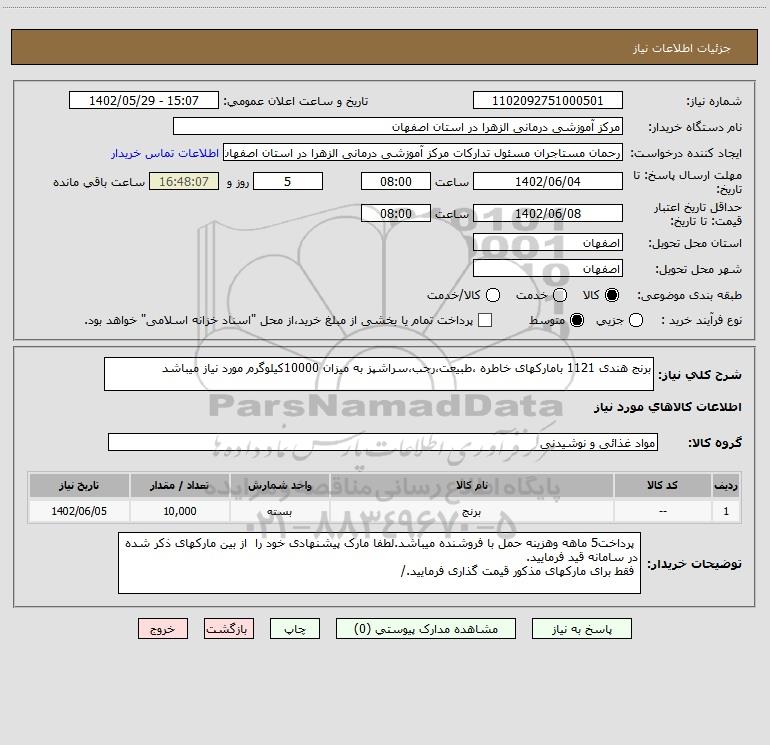Image resolution: width=770 pixels, height=745 pixels.
Task: Choose متوسط purchase process type
Action: click(577, 320)
